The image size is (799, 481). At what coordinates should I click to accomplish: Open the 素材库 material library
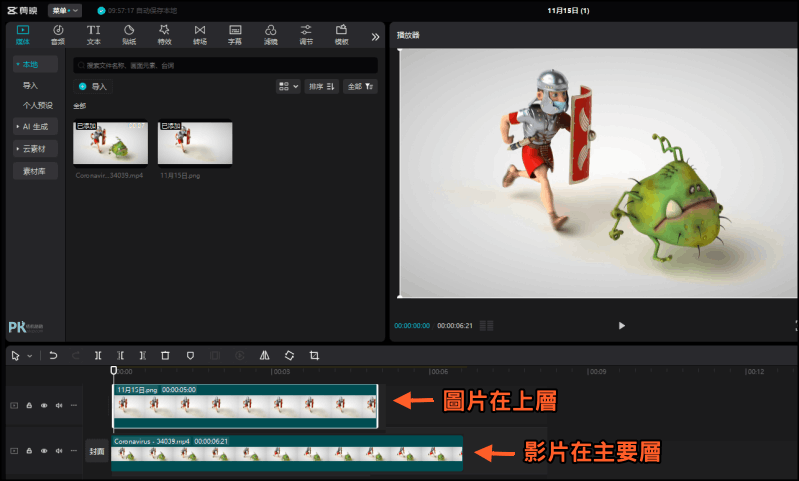tap(35, 171)
